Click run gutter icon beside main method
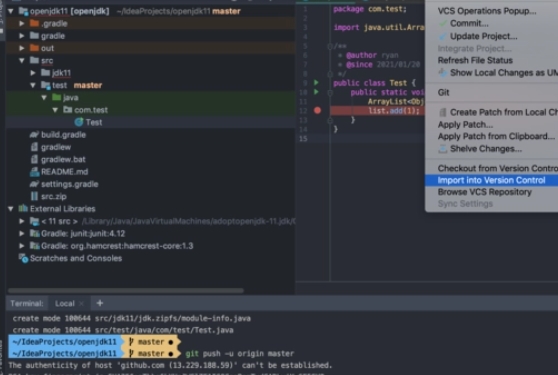558x375 pixels. click(x=316, y=92)
